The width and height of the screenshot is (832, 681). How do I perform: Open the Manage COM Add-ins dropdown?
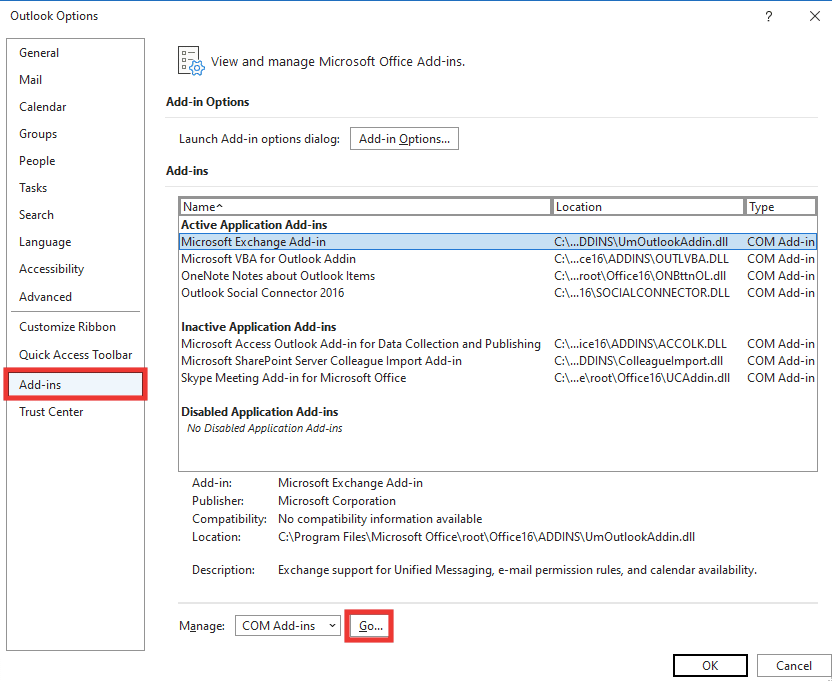[x=288, y=626]
